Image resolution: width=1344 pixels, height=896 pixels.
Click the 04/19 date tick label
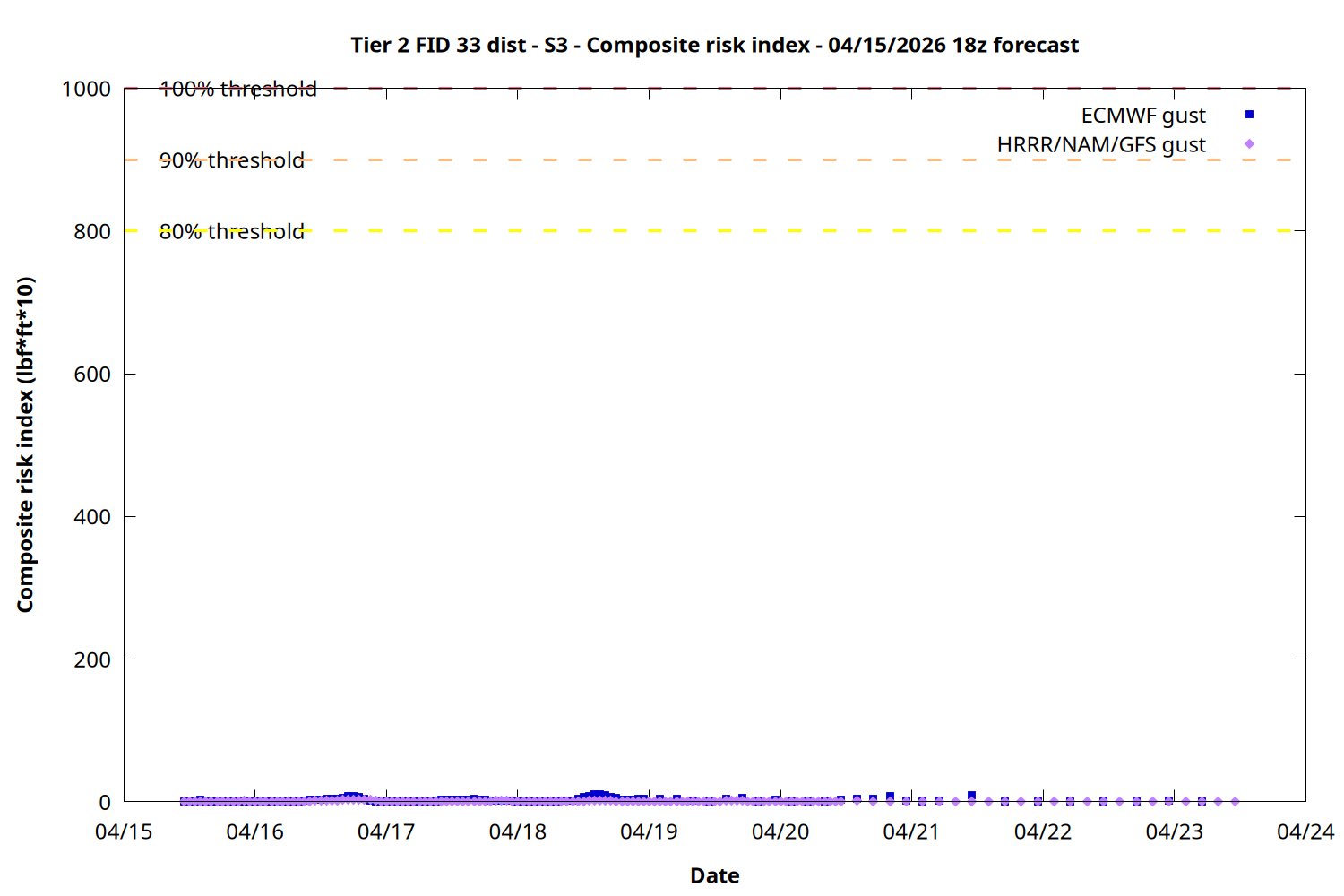(x=649, y=832)
